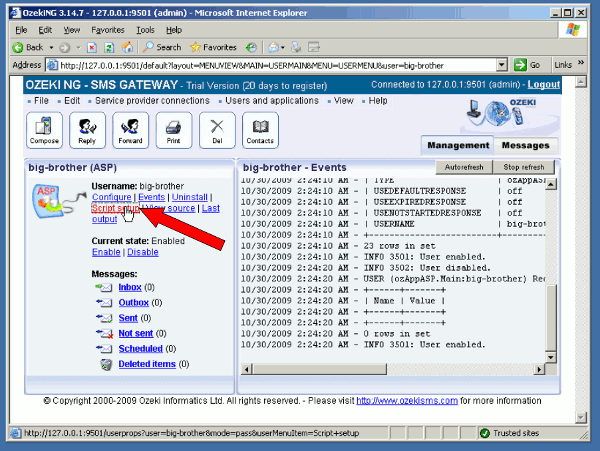600x451 pixels.
Task: Click the Compose toolbar icon
Action: pos(44,130)
